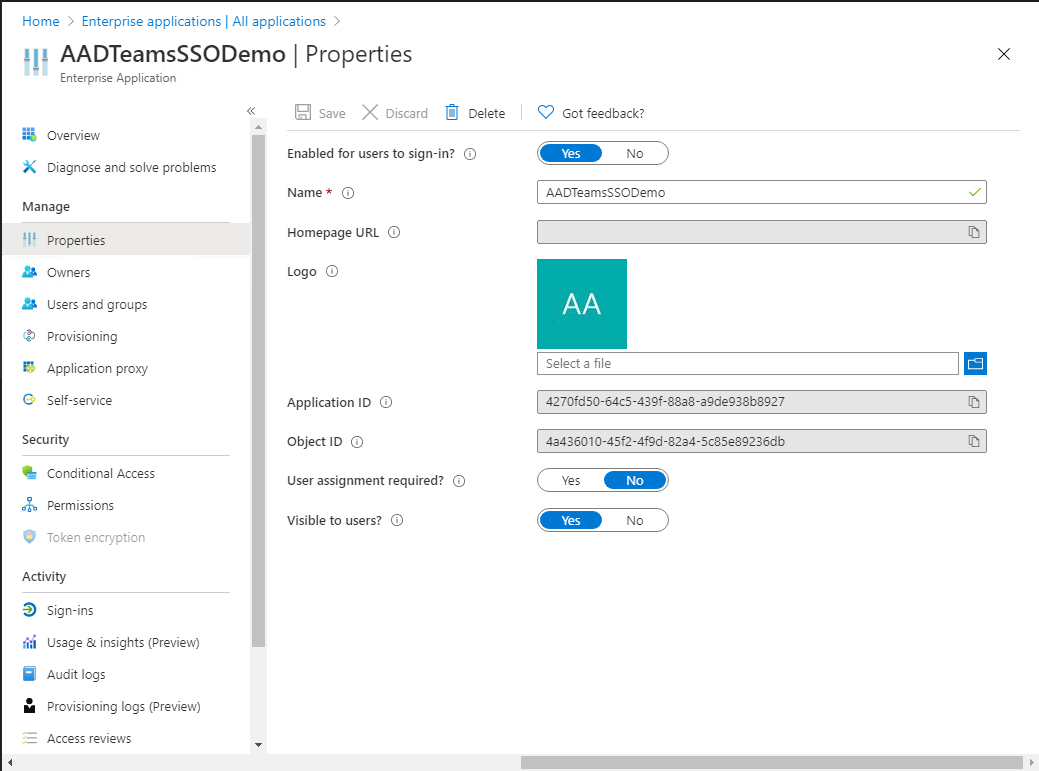Click the Sign-ins arrow icon

click(29, 609)
